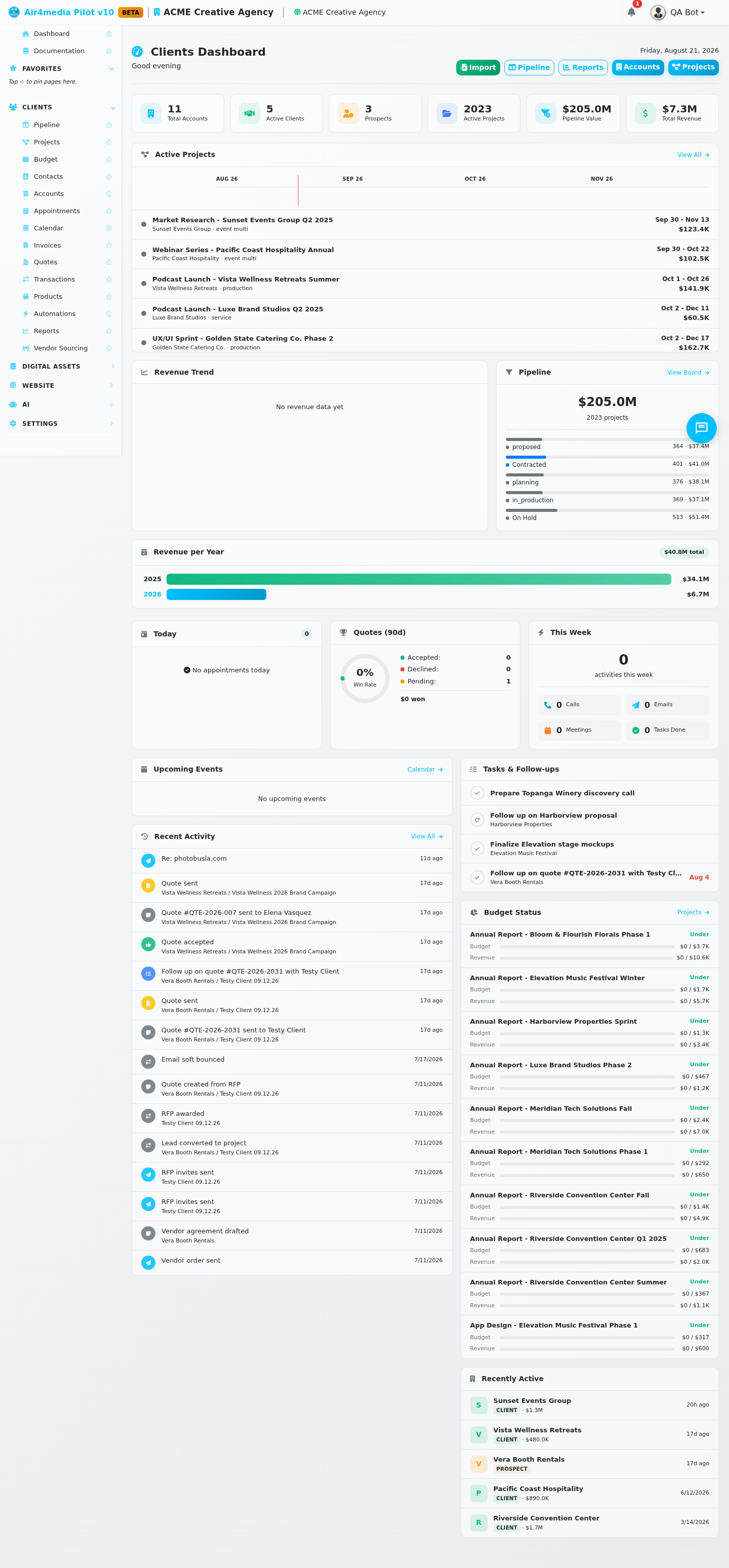Expand the AI sidebar section
The width and height of the screenshot is (729, 1568).
(x=111, y=405)
